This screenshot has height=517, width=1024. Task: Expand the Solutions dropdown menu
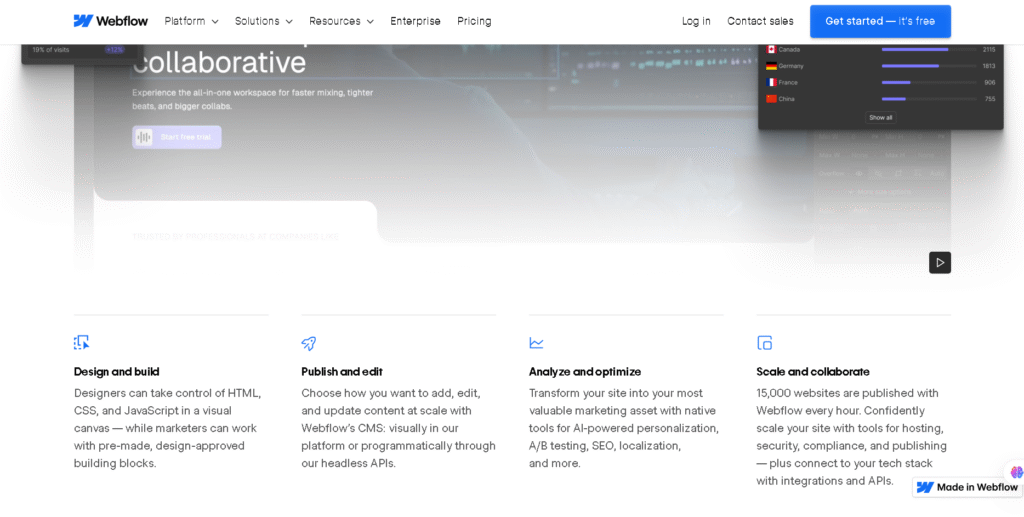264,21
